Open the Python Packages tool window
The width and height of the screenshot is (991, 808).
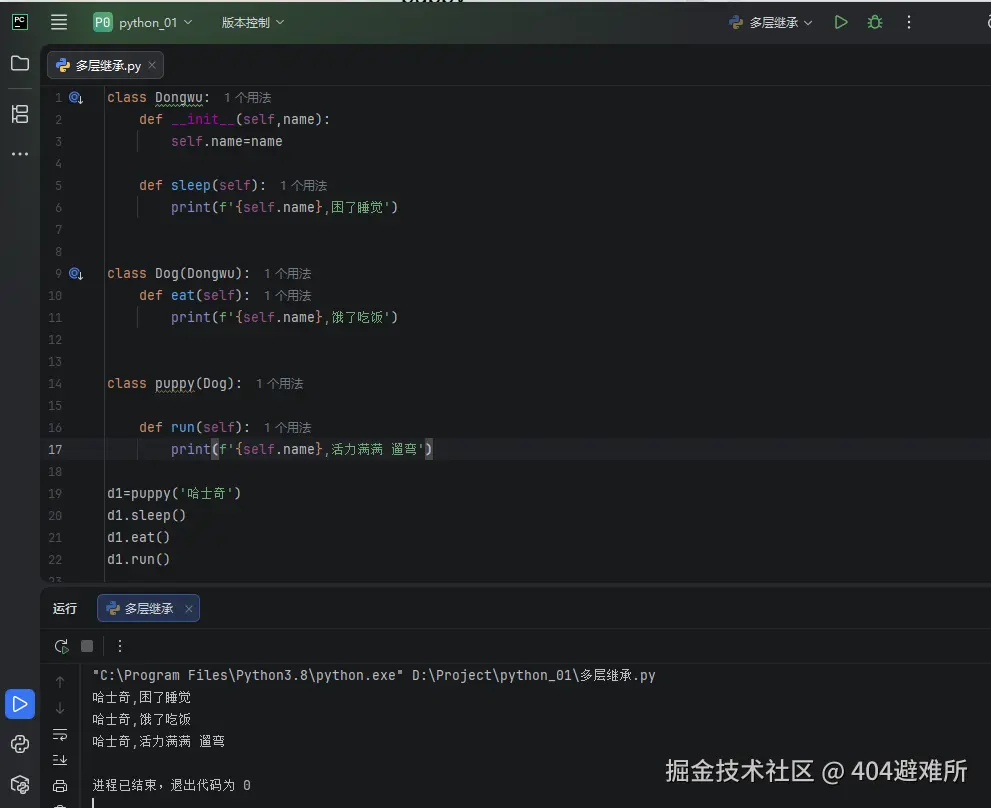click(x=20, y=785)
